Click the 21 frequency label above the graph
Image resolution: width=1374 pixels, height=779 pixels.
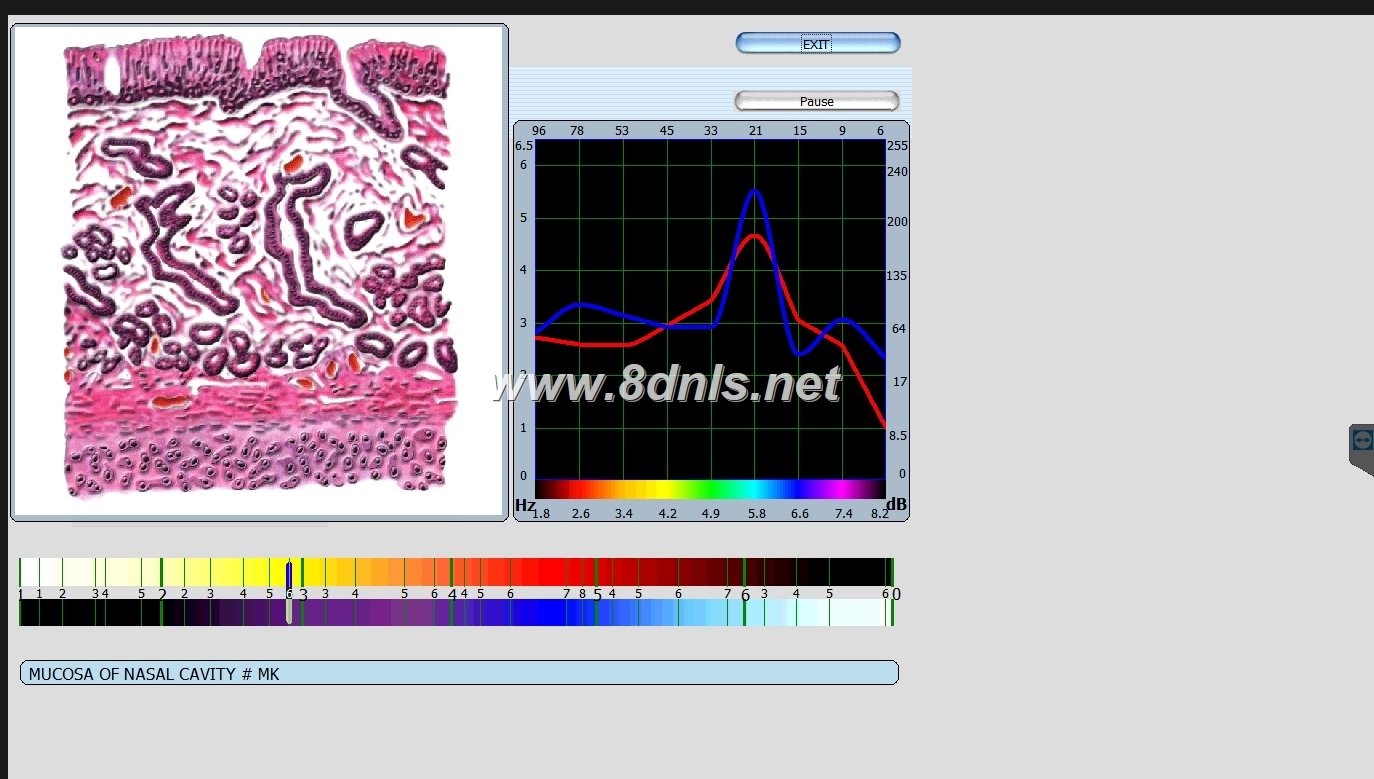pos(755,130)
